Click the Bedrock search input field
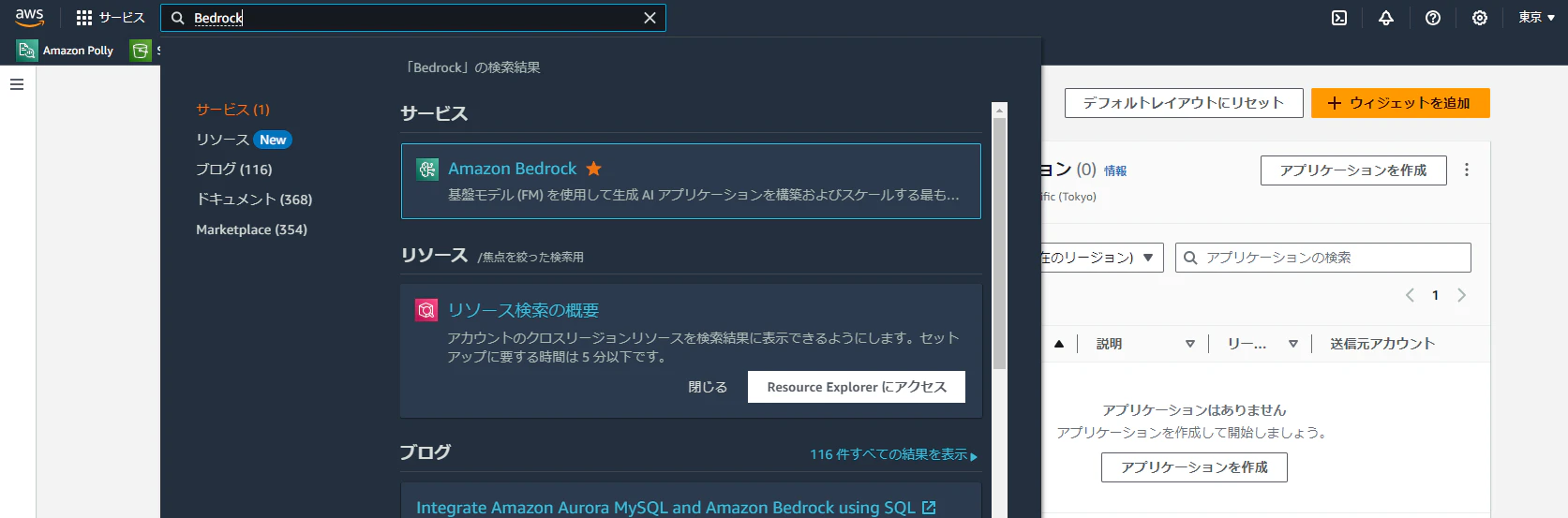The height and width of the screenshot is (518, 1568). (413, 18)
